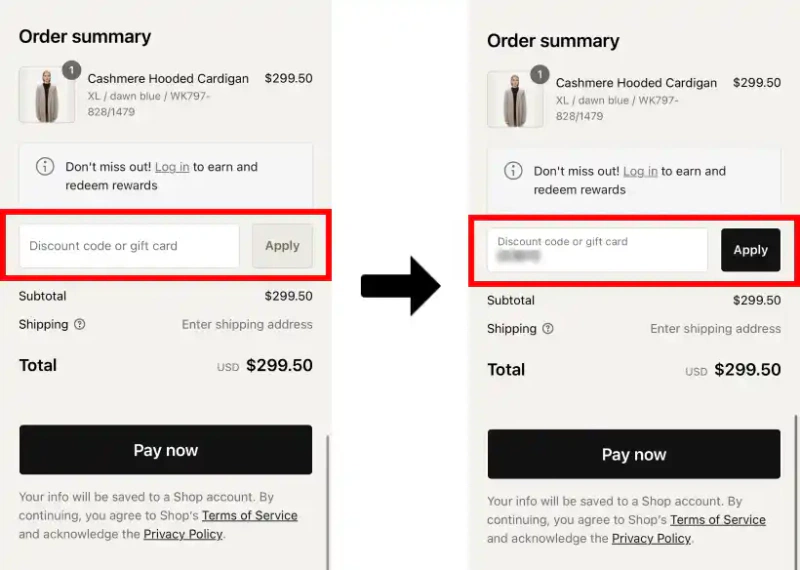Image resolution: width=800 pixels, height=570 pixels.
Task: Click the filled discount code field on right
Action: point(597,250)
